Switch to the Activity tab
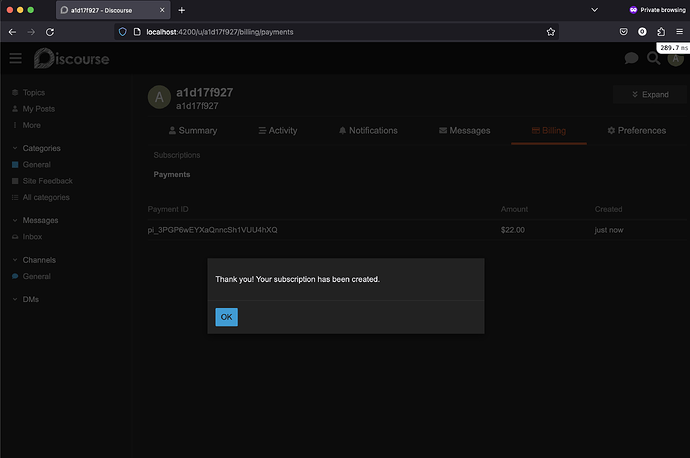Image resolution: width=690 pixels, height=458 pixels. 278,131
